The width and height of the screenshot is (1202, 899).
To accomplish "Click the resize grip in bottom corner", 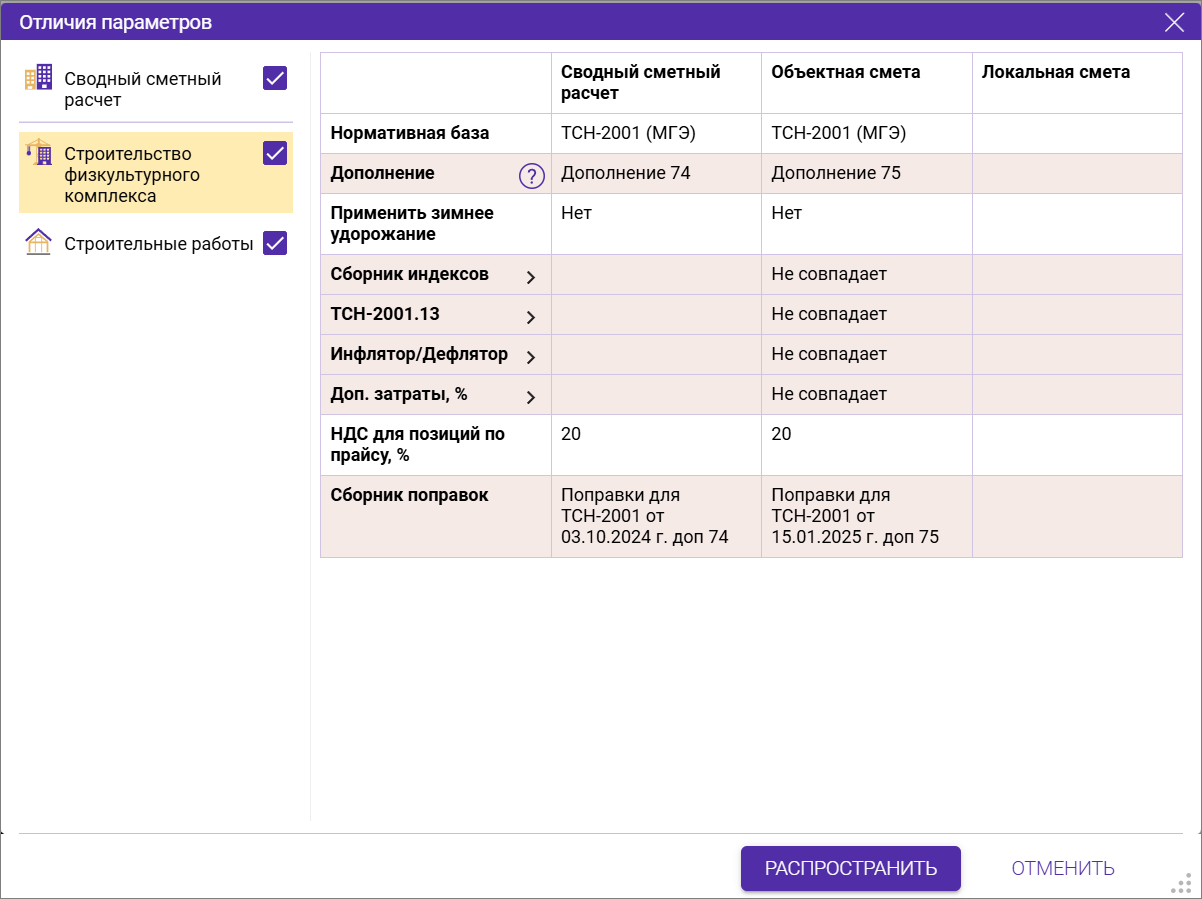I will pyautogui.click(x=1183, y=883).
